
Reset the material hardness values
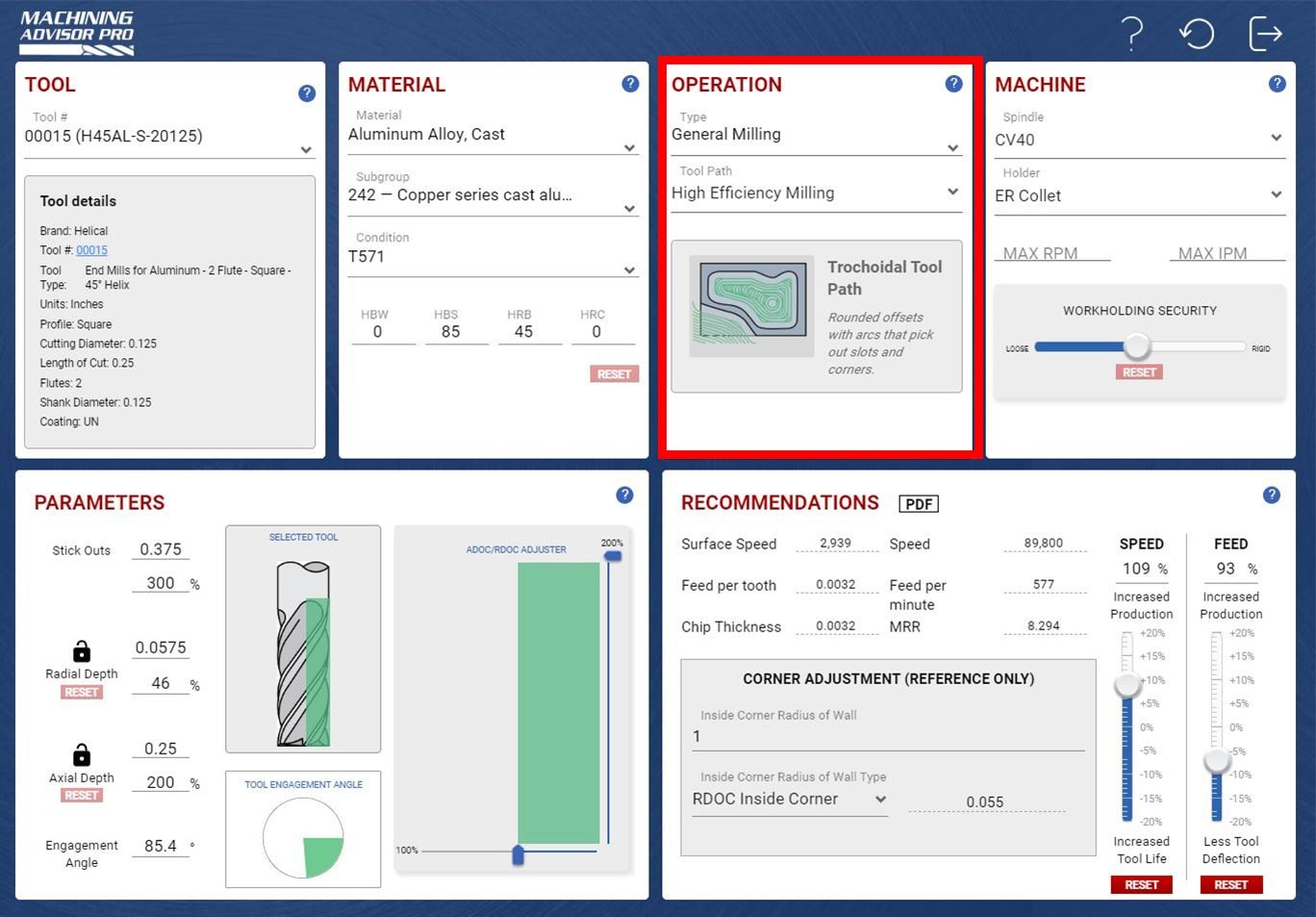614,374
